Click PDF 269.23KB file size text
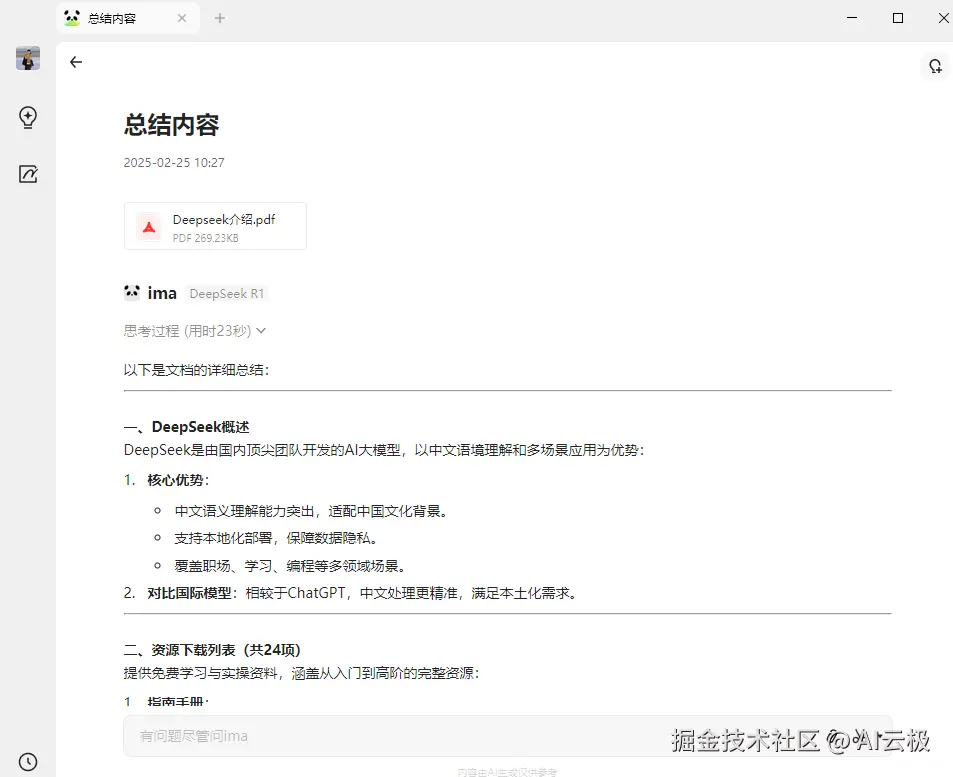Image resolution: width=953 pixels, height=777 pixels. click(x=205, y=238)
